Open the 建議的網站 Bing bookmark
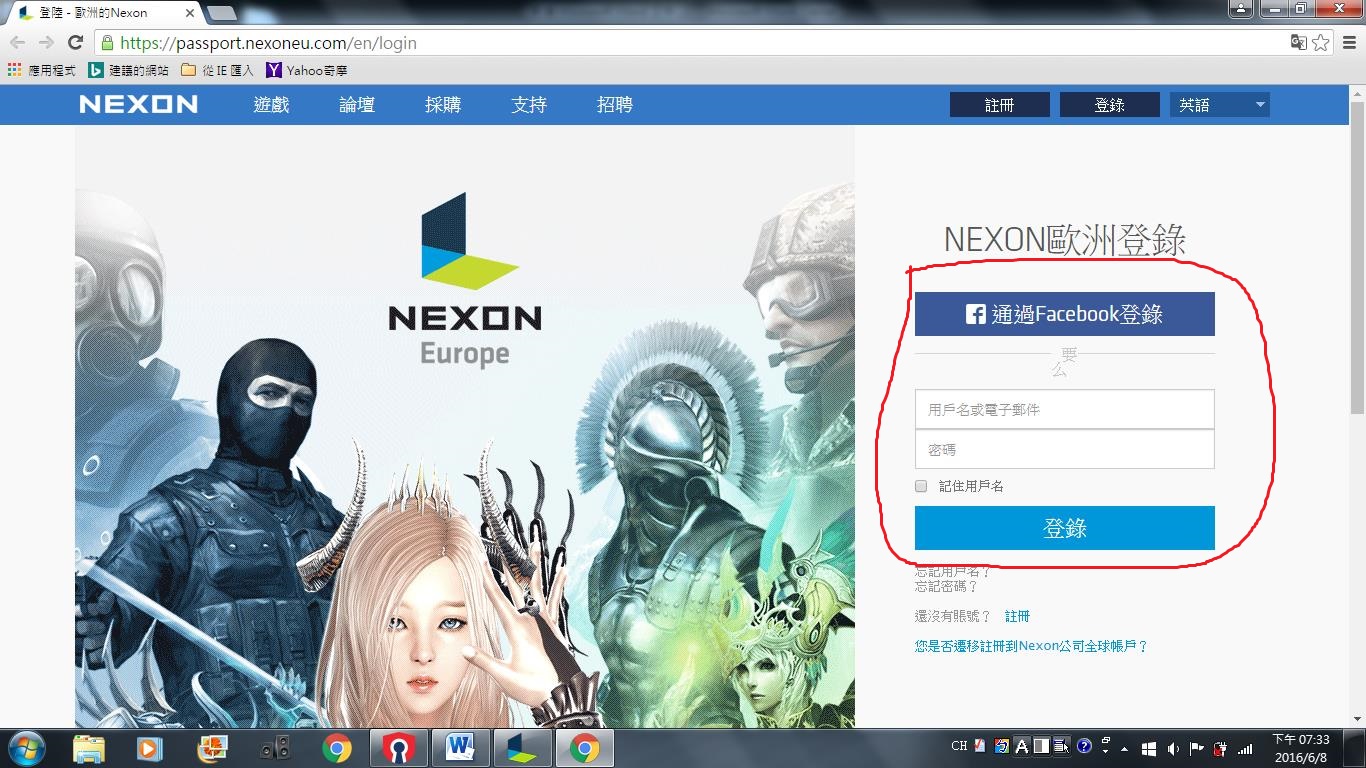This screenshot has height=768, width=1366. coord(128,70)
